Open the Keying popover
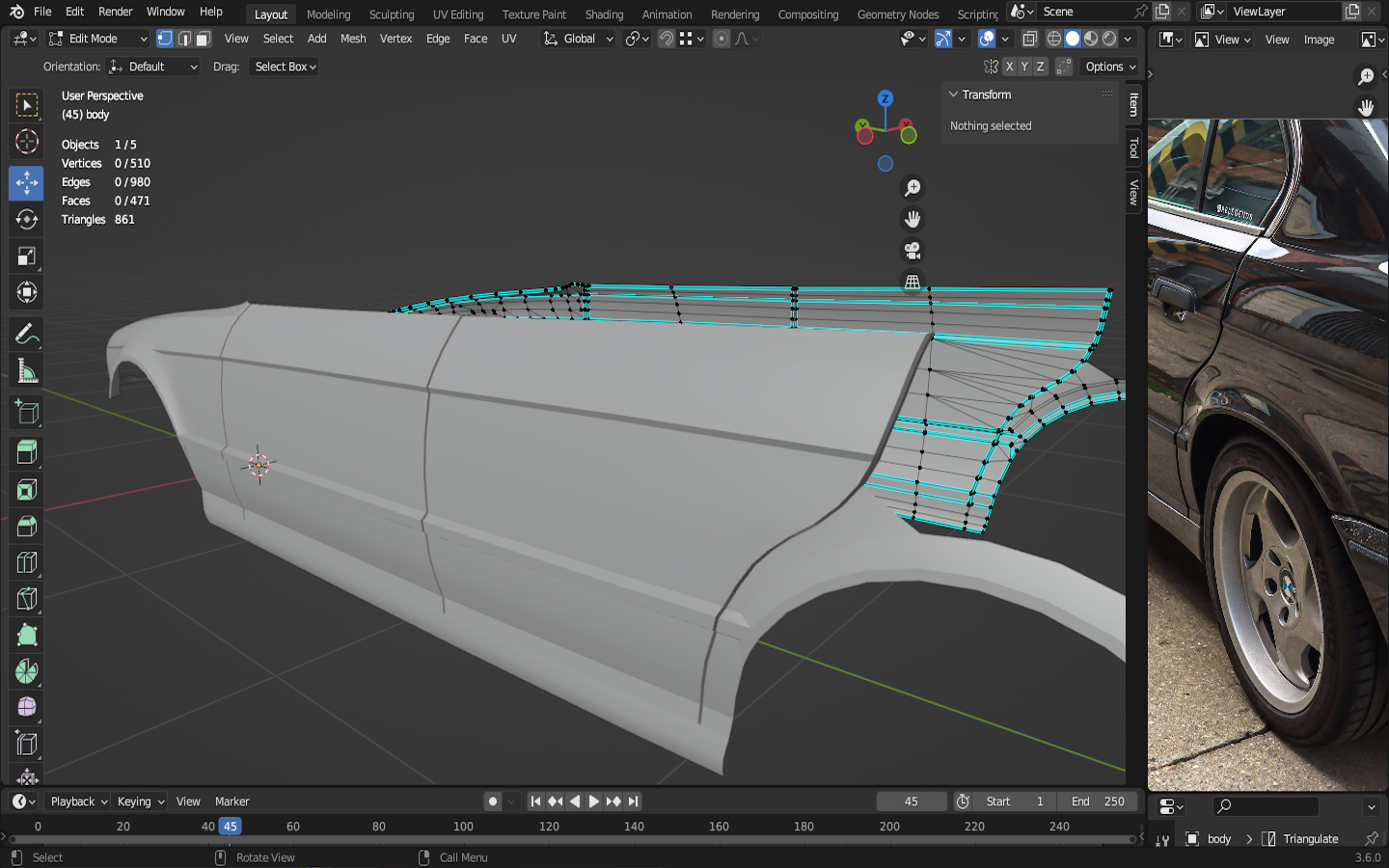The width and height of the screenshot is (1389, 868). point(141,801)
